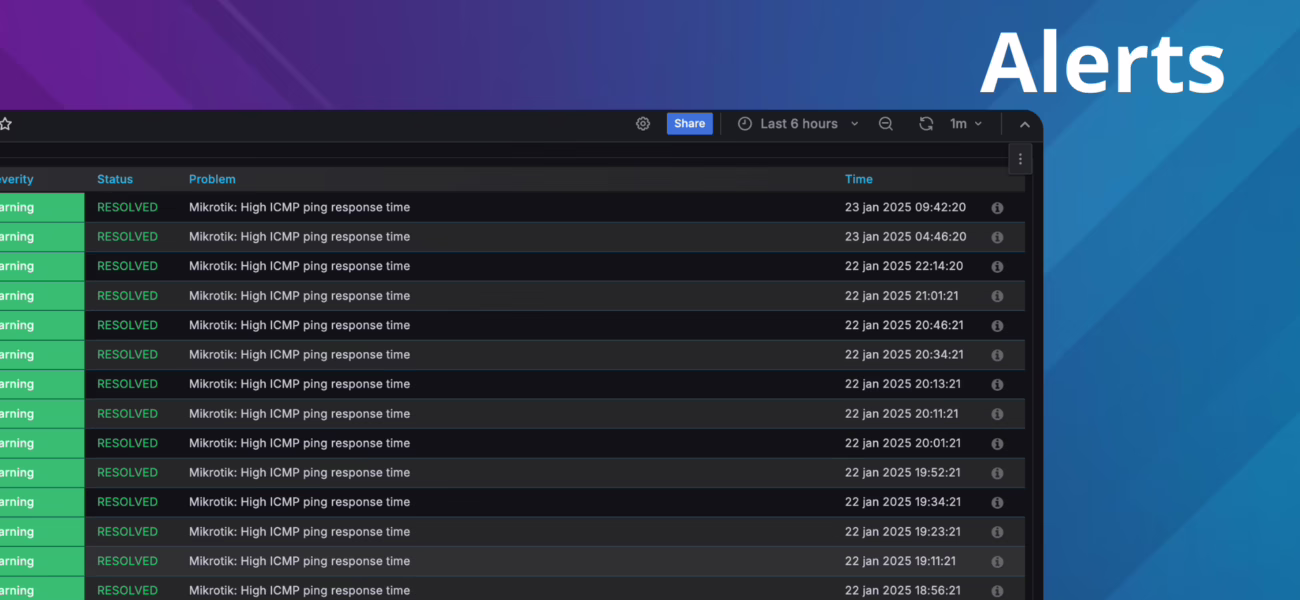Star the dashboard as favorite
The height and width of the screenshot is (600, 1300).
(x=5, y=124)
